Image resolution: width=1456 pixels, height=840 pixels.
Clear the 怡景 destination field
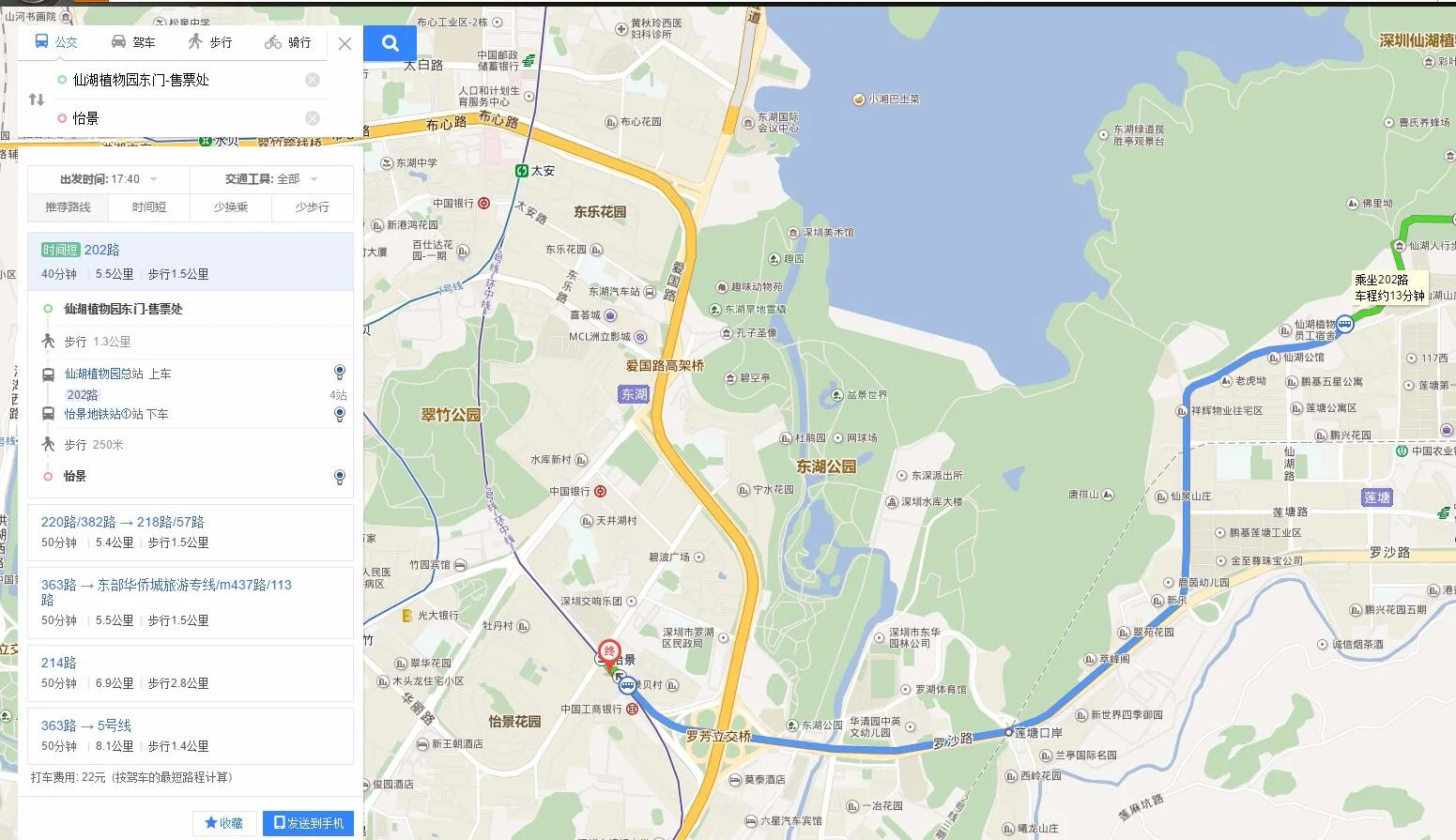coord(313,118)
